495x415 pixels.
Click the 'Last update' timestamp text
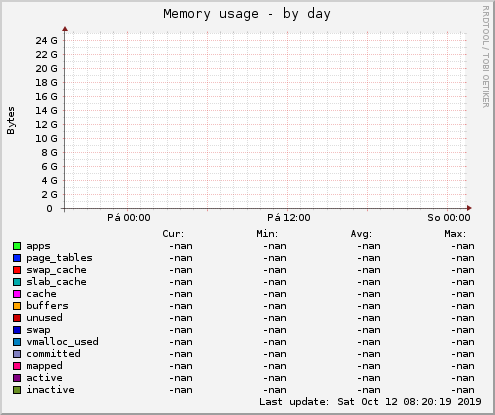click(370, 402)
